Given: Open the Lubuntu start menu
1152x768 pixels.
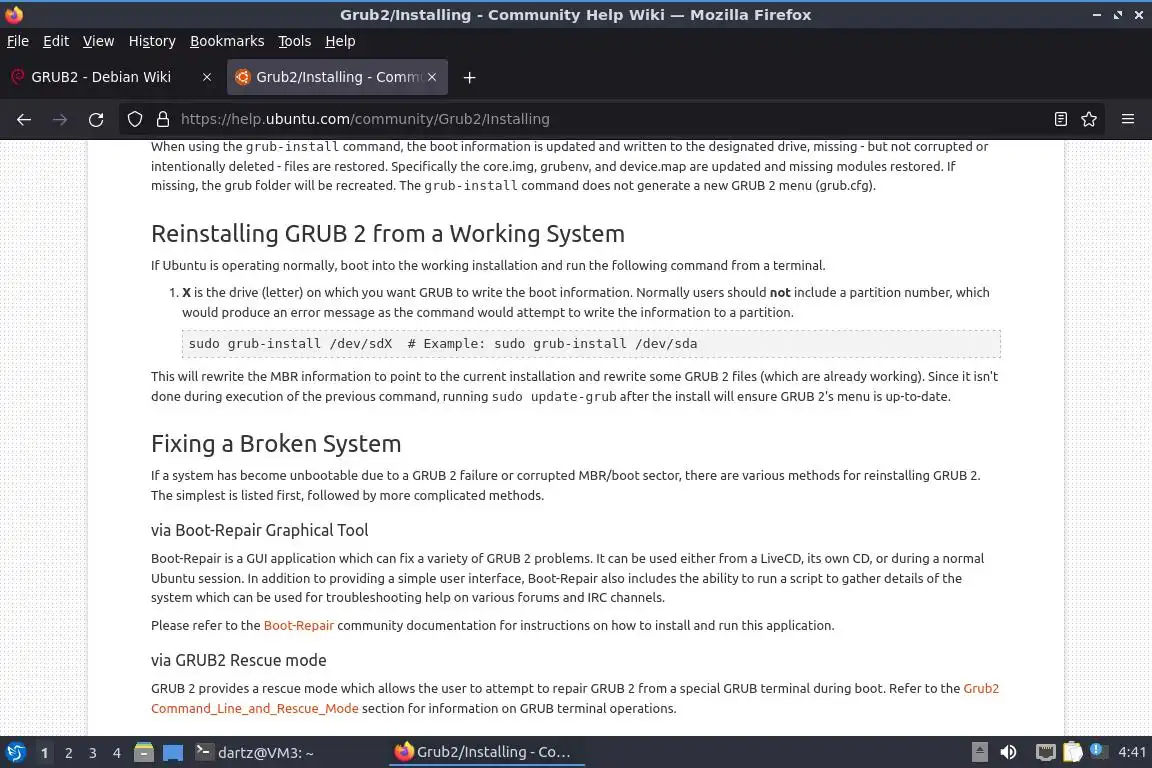Looking at the screenshot, I should pos(15,752).
